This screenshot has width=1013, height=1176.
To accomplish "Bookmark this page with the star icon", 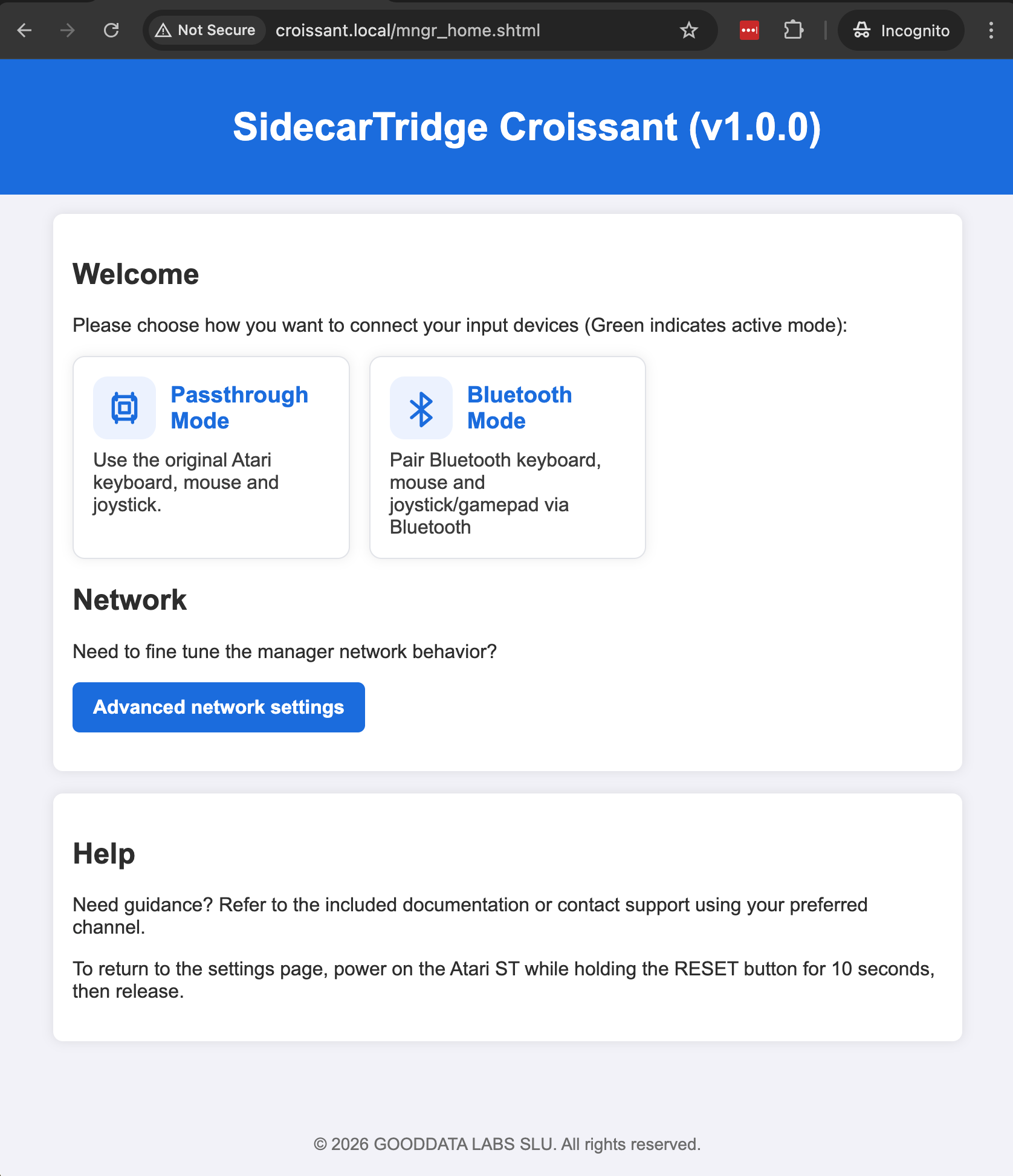I will [x=688, y=30].
